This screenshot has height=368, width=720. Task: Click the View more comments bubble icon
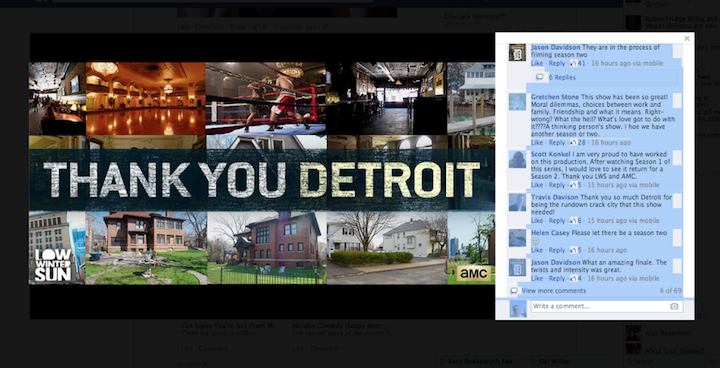tap(514, 291)
